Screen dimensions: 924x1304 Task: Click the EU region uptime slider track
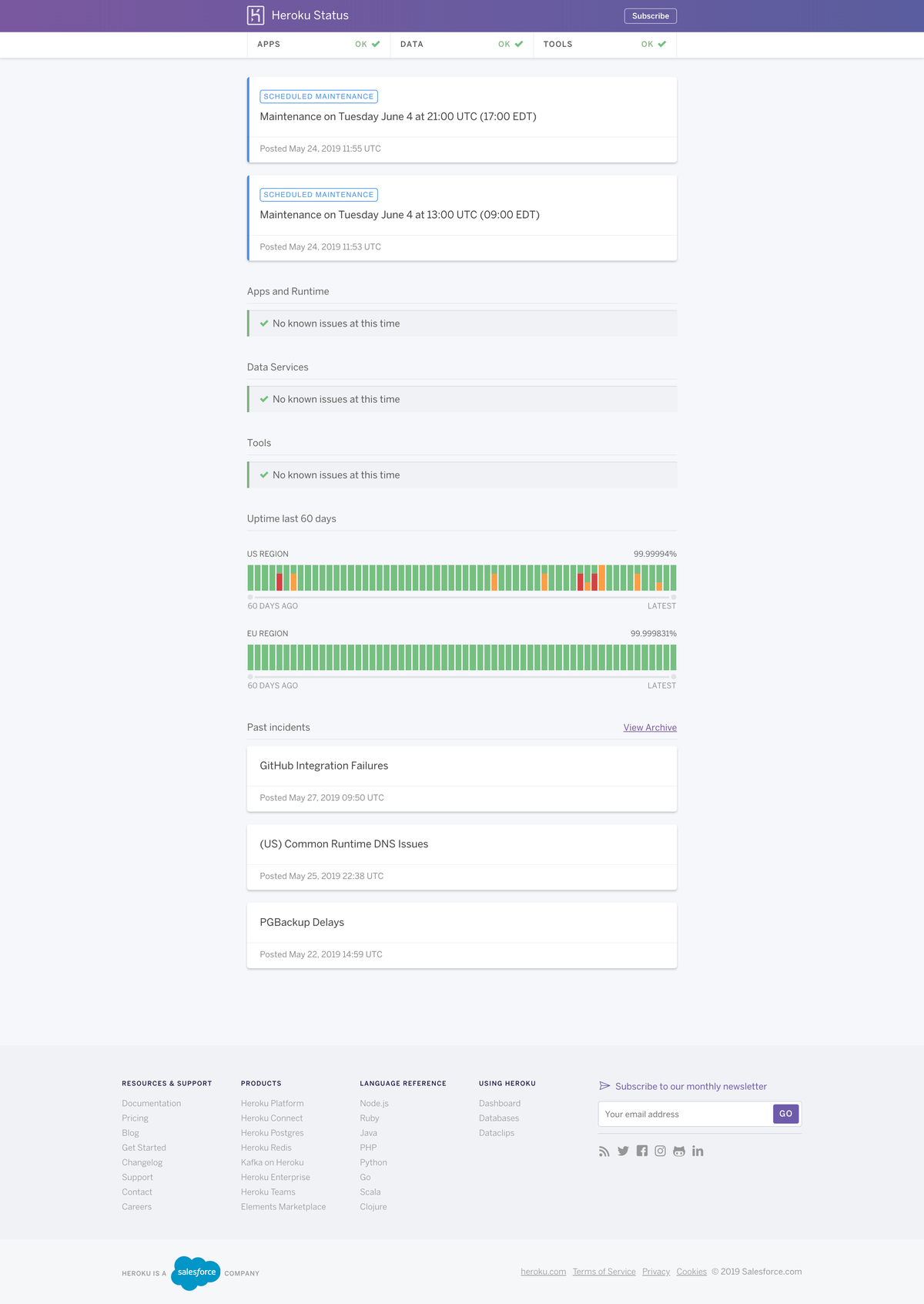point(462,677)
